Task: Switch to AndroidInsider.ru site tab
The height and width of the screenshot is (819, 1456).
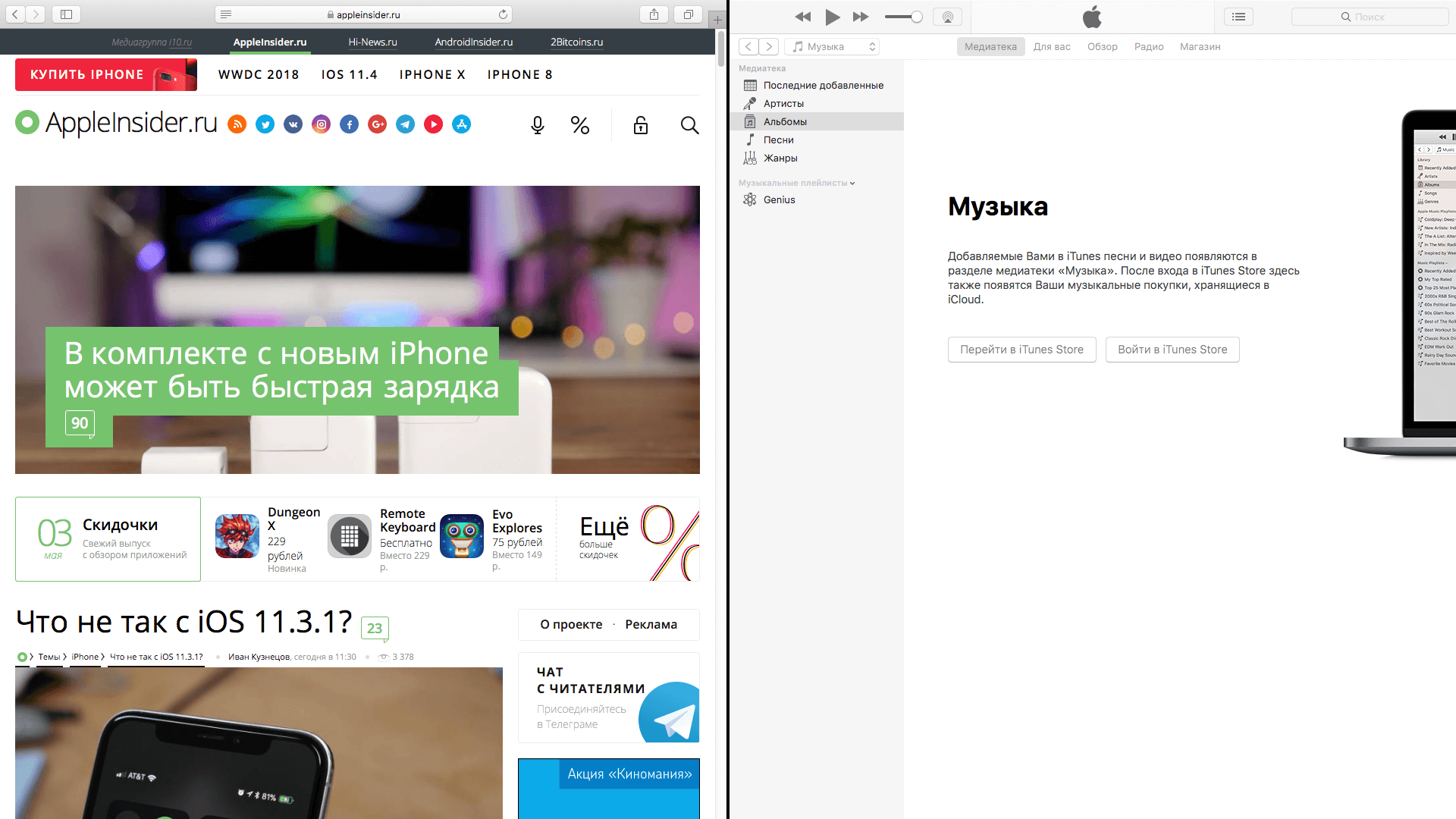Action: coord(474,42)
